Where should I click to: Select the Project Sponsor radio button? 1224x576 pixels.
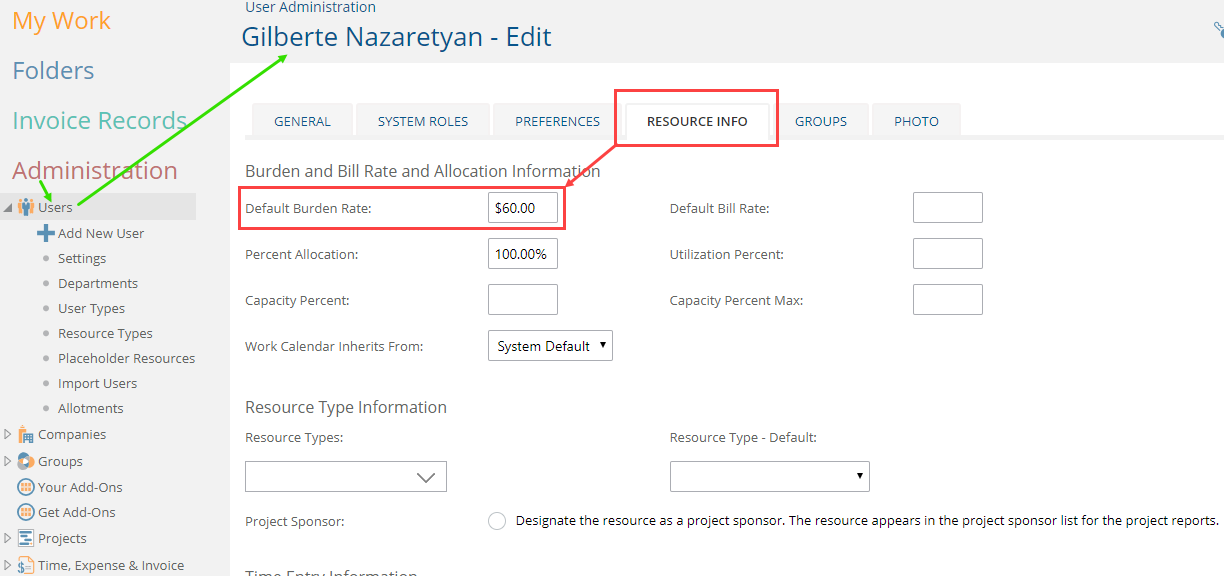[497, 520]
